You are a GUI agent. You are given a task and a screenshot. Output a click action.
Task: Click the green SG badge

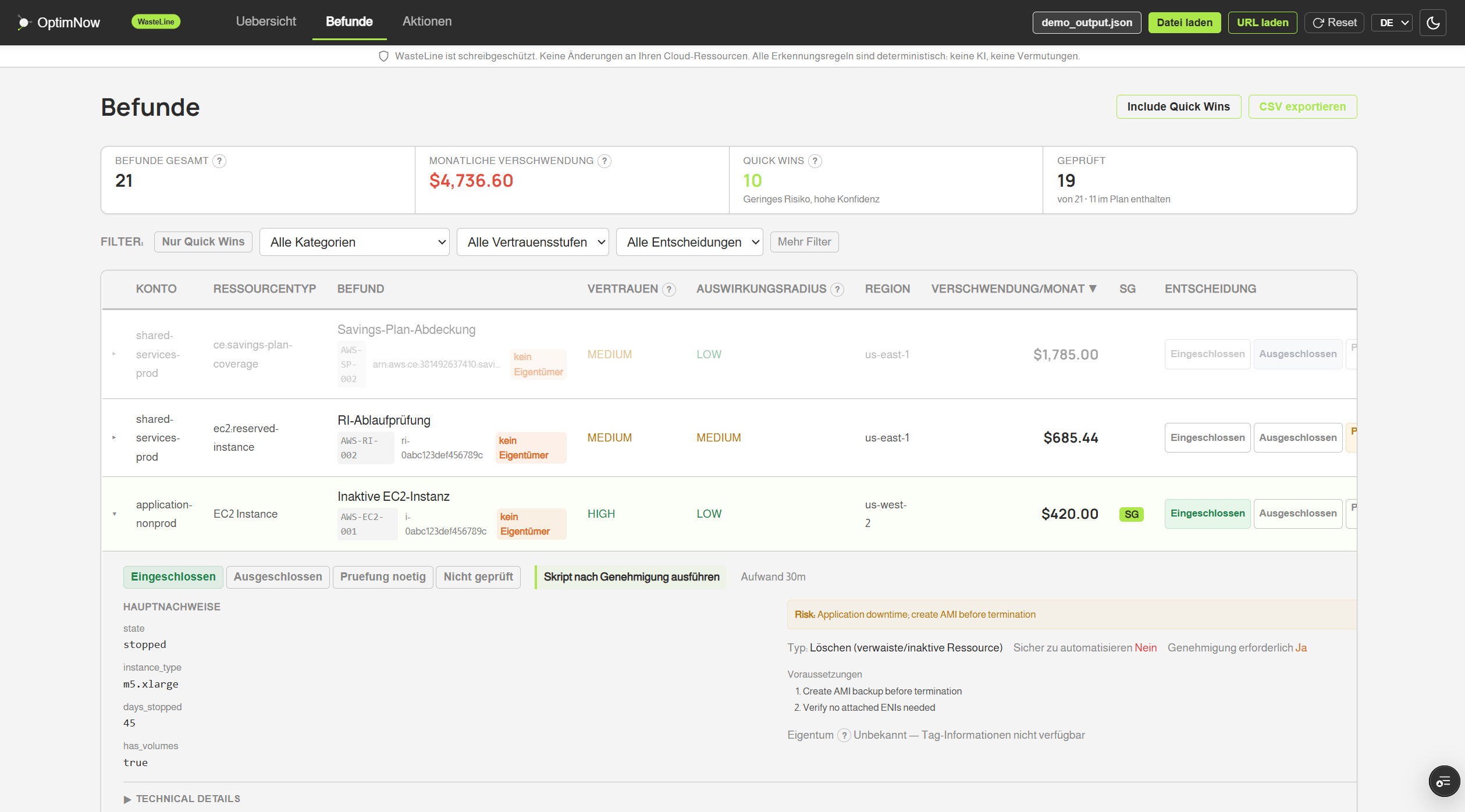coord(1131,514)
